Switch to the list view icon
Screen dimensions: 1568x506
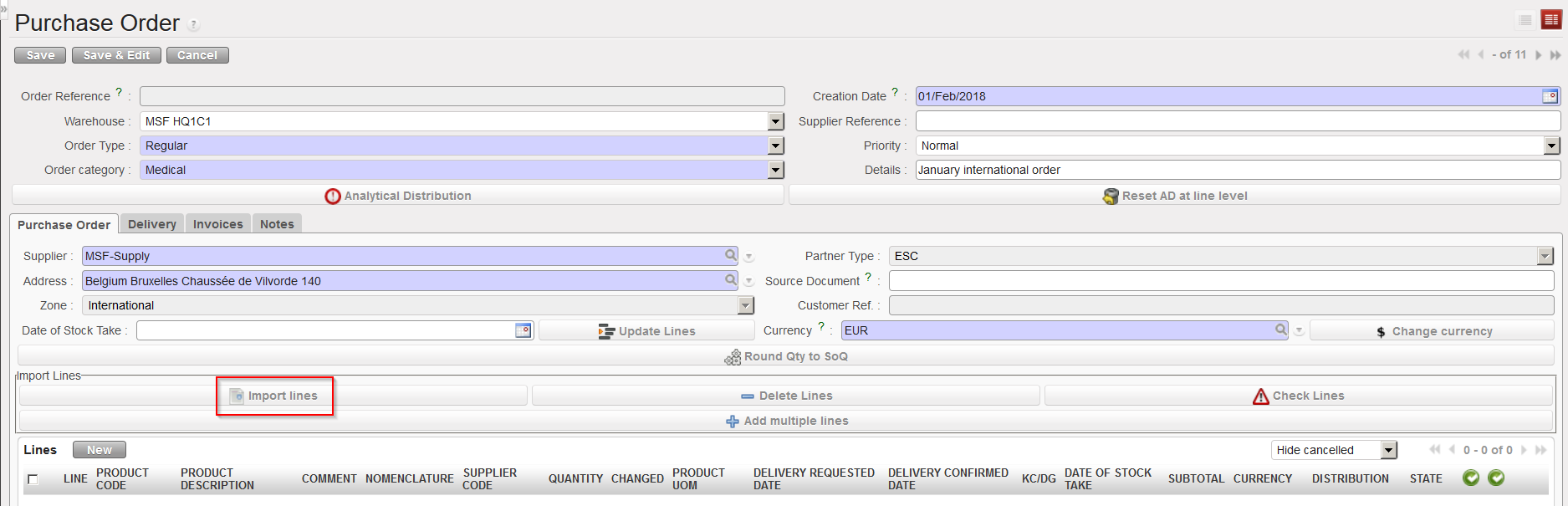(x=1525, y=20)
